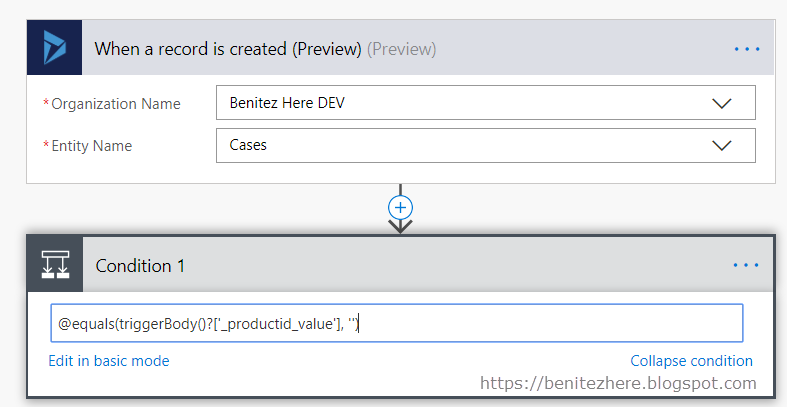The image size is (787, 407).
Task: Click the benitezhere.blogspot.com watermark URL
Action: tap(618, 383)
